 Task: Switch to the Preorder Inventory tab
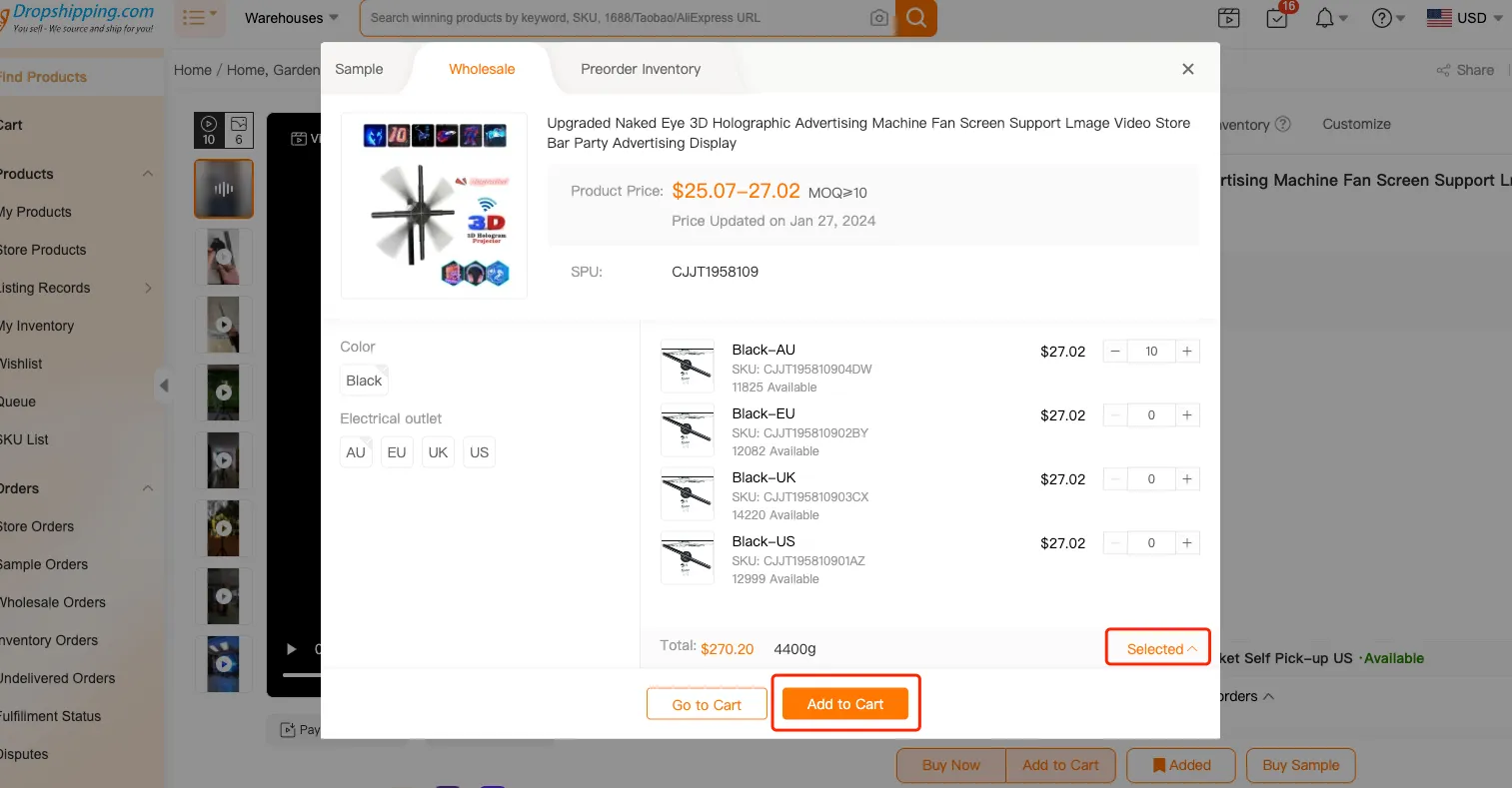(x=641, y=69)
